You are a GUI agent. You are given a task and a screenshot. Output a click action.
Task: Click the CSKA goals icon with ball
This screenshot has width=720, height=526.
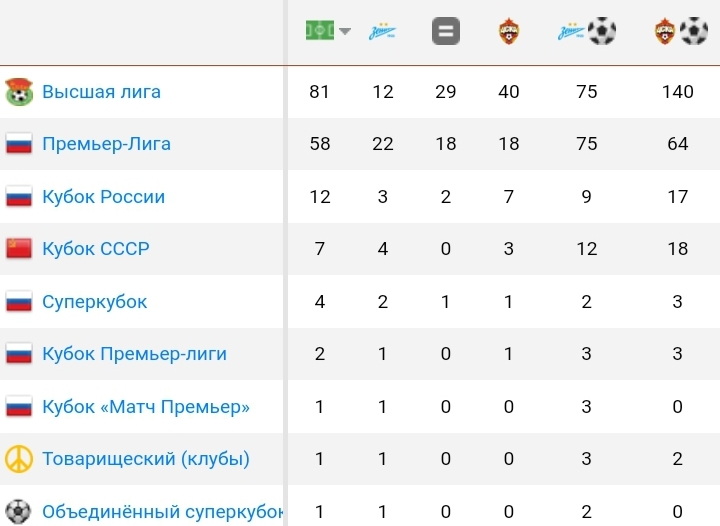click(x=681, y=31)
